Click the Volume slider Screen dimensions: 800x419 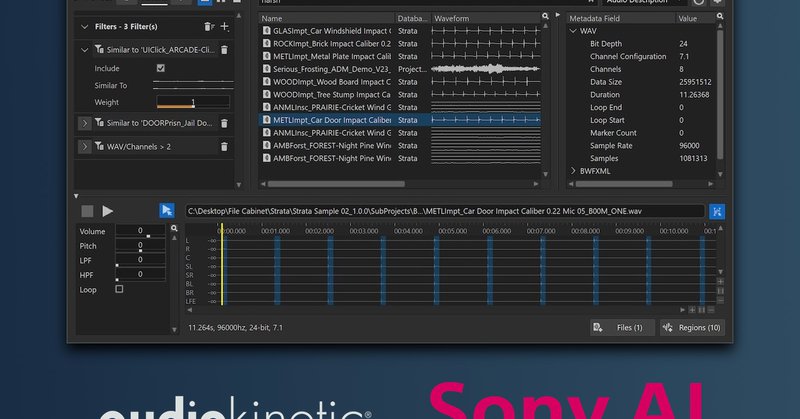click(x=140, y=231)
